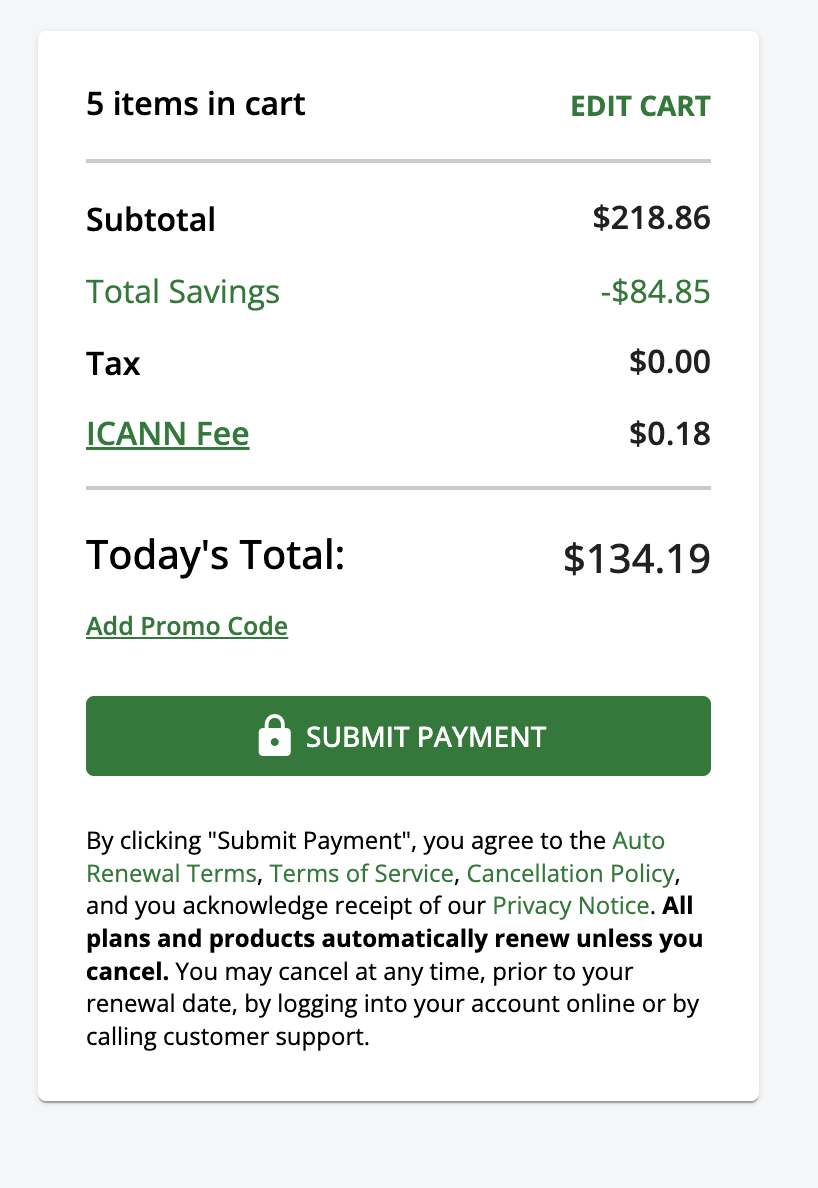Click the Tax label
This screenshot has height=1188, width=818.
pos(113,363)
